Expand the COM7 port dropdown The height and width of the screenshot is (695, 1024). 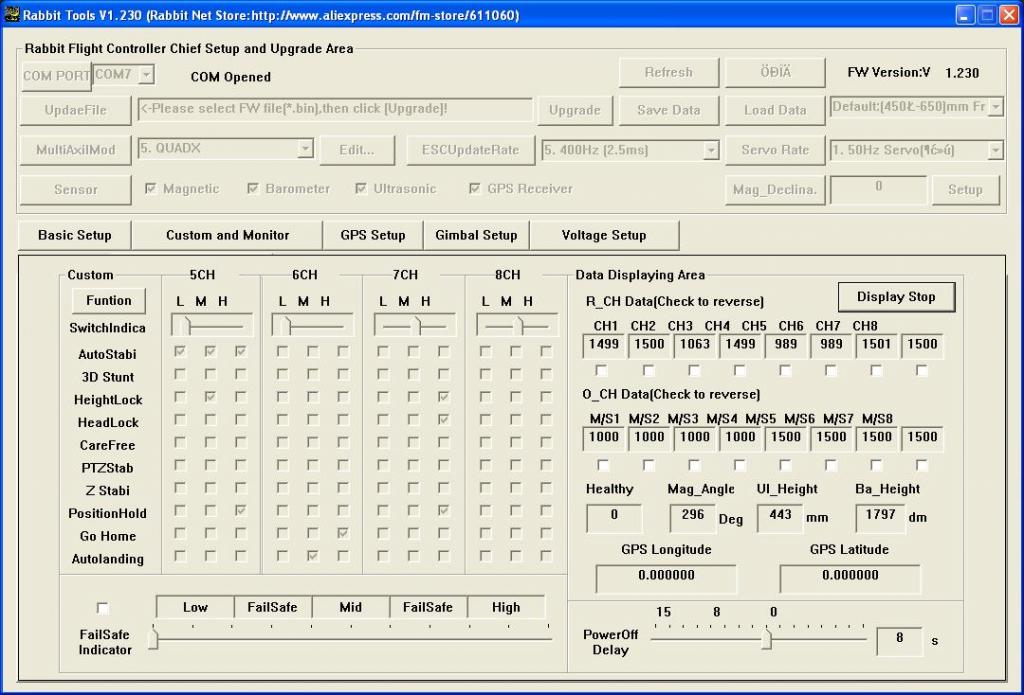(x=146, y=75)
